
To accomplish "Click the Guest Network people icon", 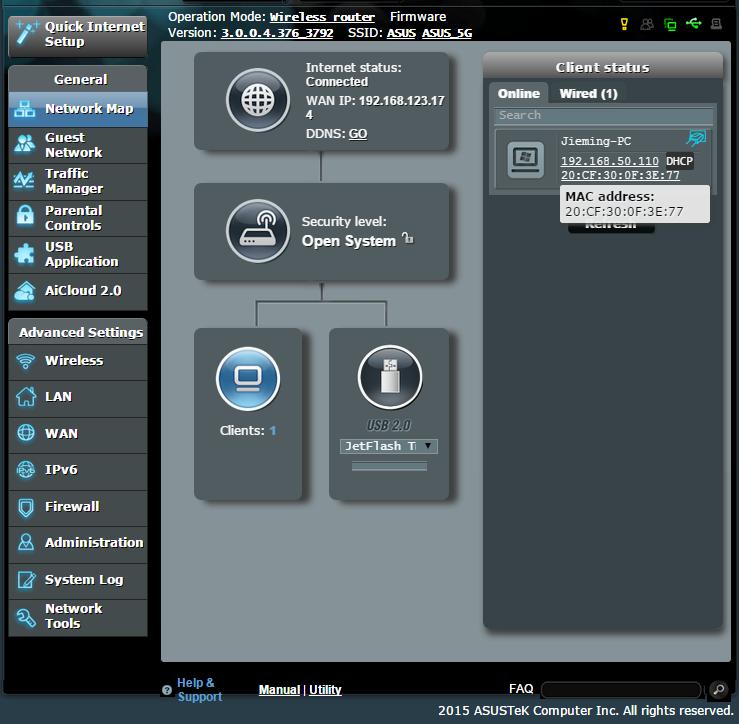I will click(25, 143).
